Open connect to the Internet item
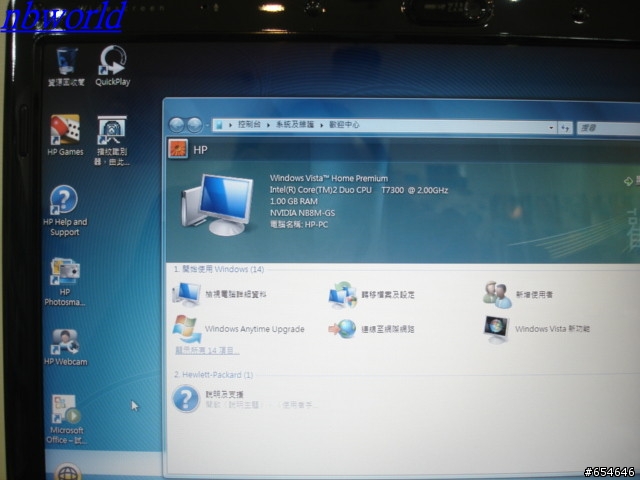The width and height of the screenshot is (640, 480). pos(371,329)
